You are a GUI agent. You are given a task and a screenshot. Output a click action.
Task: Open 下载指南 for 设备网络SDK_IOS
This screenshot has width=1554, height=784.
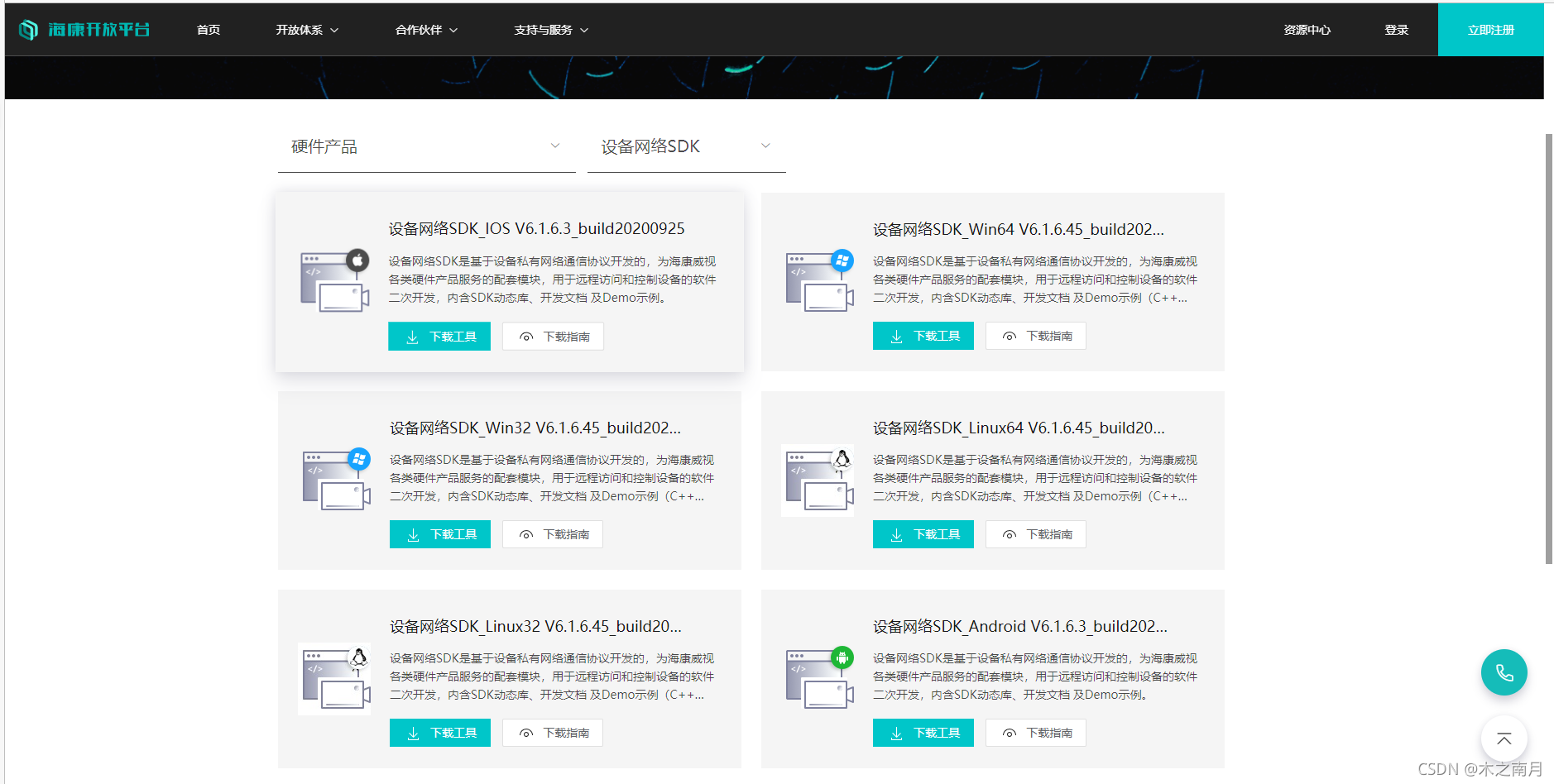(x=553, y=337)
